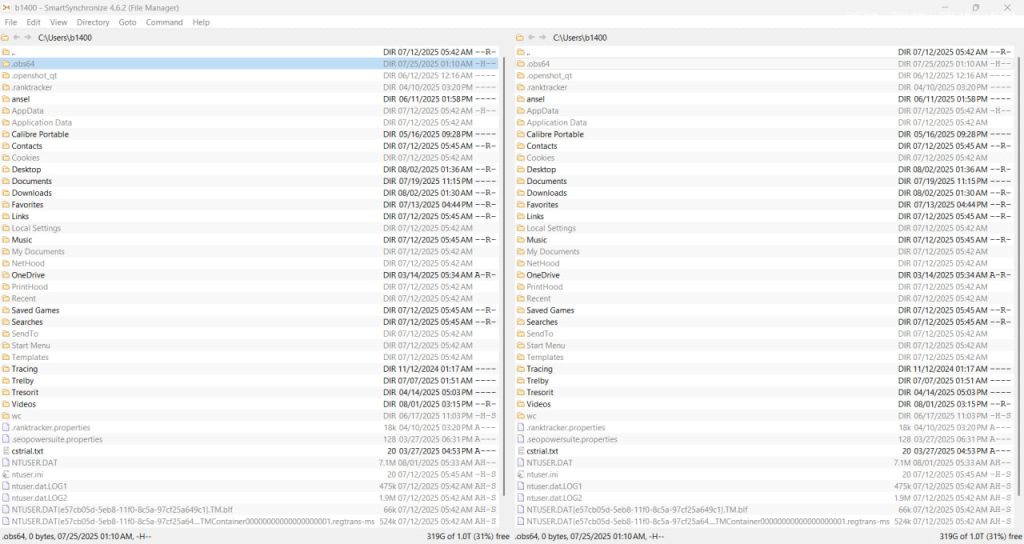Select Trelby folder name in left pane

[22, 381]
